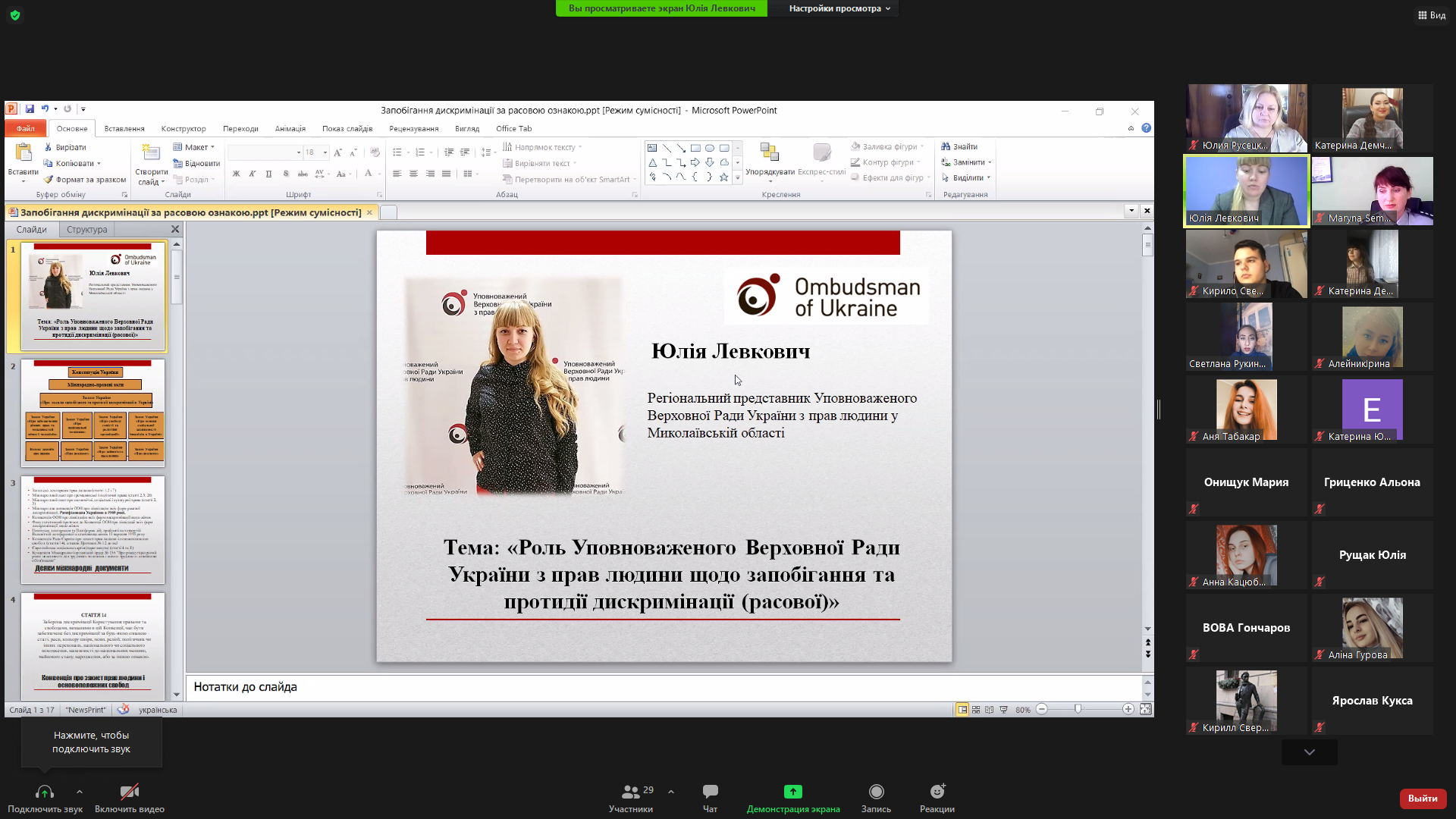Open the Zoom Chat panel
Image resolution: width=1456 pixels, height=819 pixels.
tap(710, 797)
